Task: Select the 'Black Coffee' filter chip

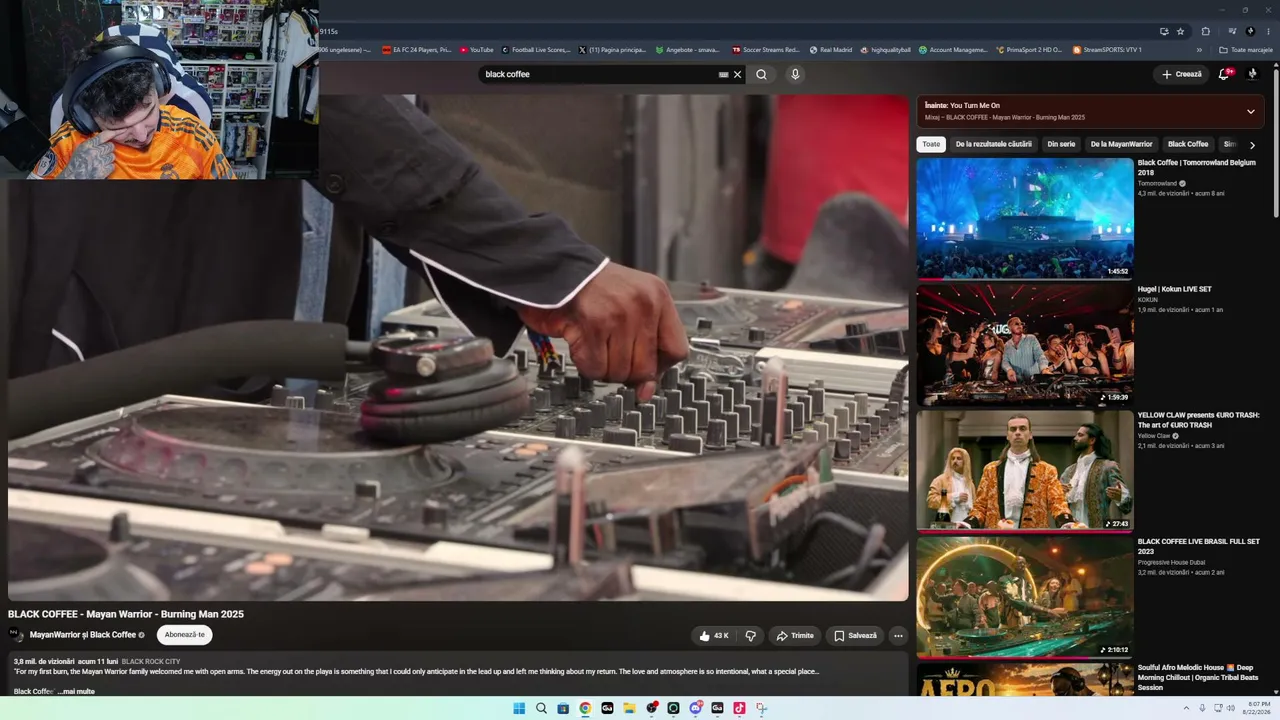Action: (x=1188, y=144)
